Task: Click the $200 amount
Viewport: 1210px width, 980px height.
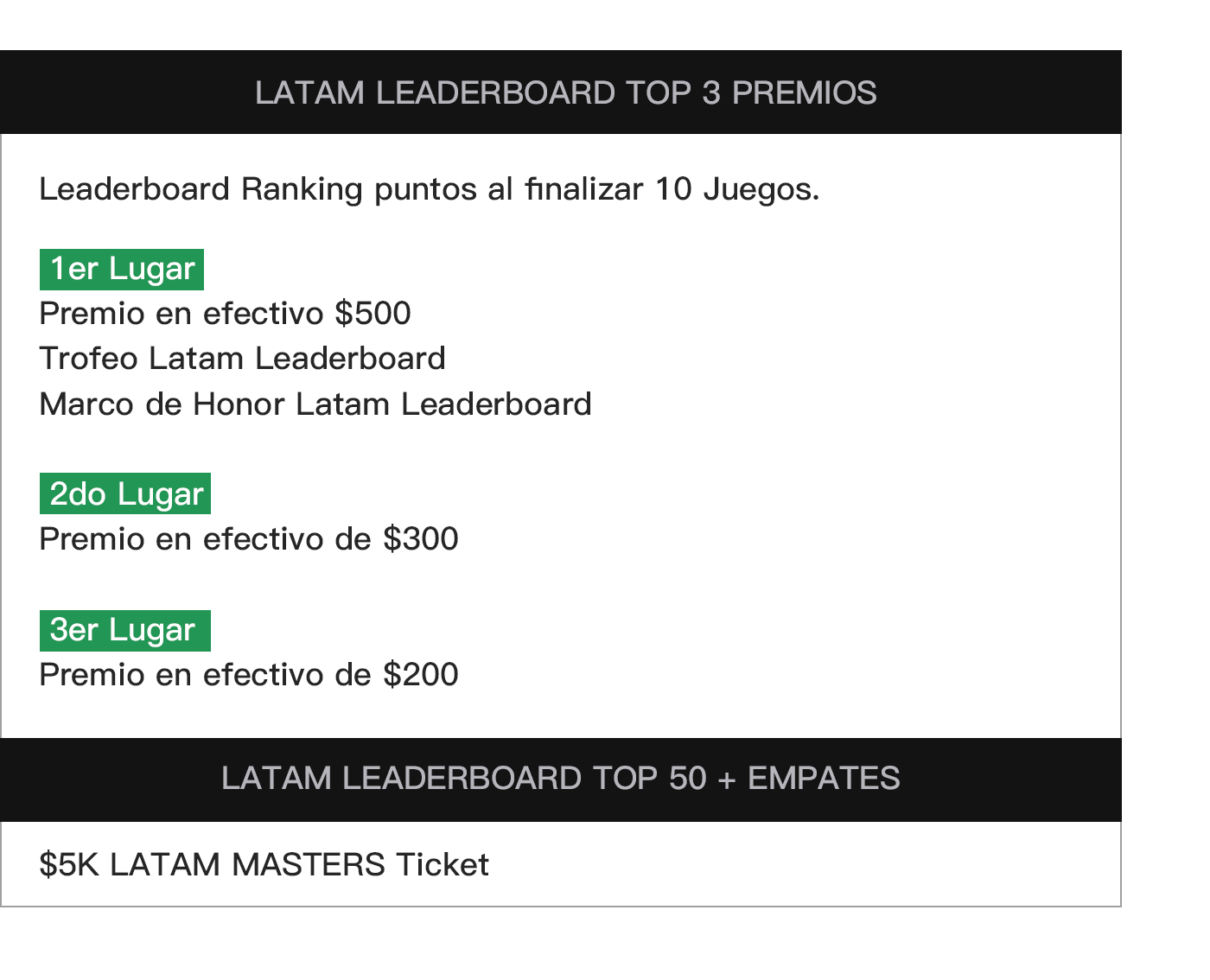Action: coord(421,675)
